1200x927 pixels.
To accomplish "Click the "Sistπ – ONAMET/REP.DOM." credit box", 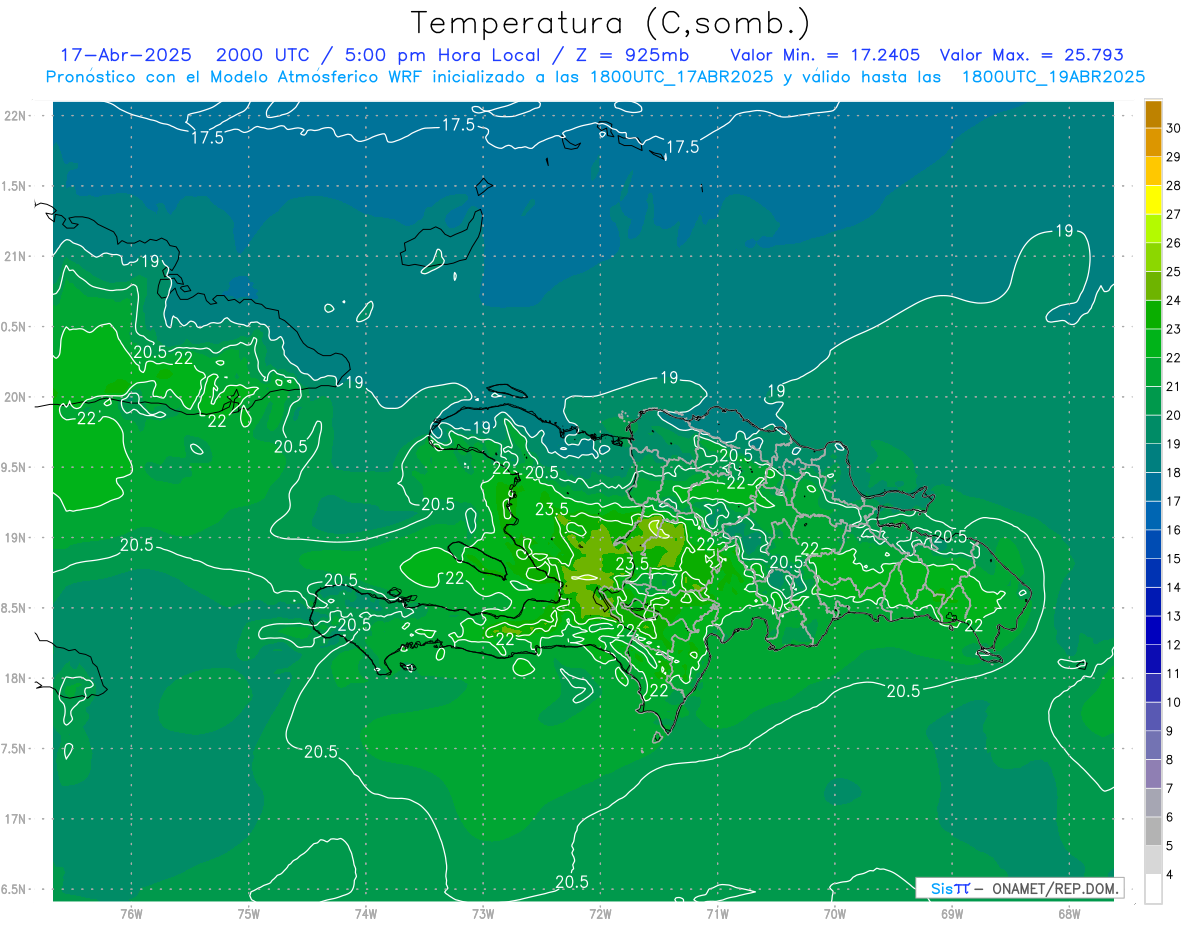I will coord(1019,888).
